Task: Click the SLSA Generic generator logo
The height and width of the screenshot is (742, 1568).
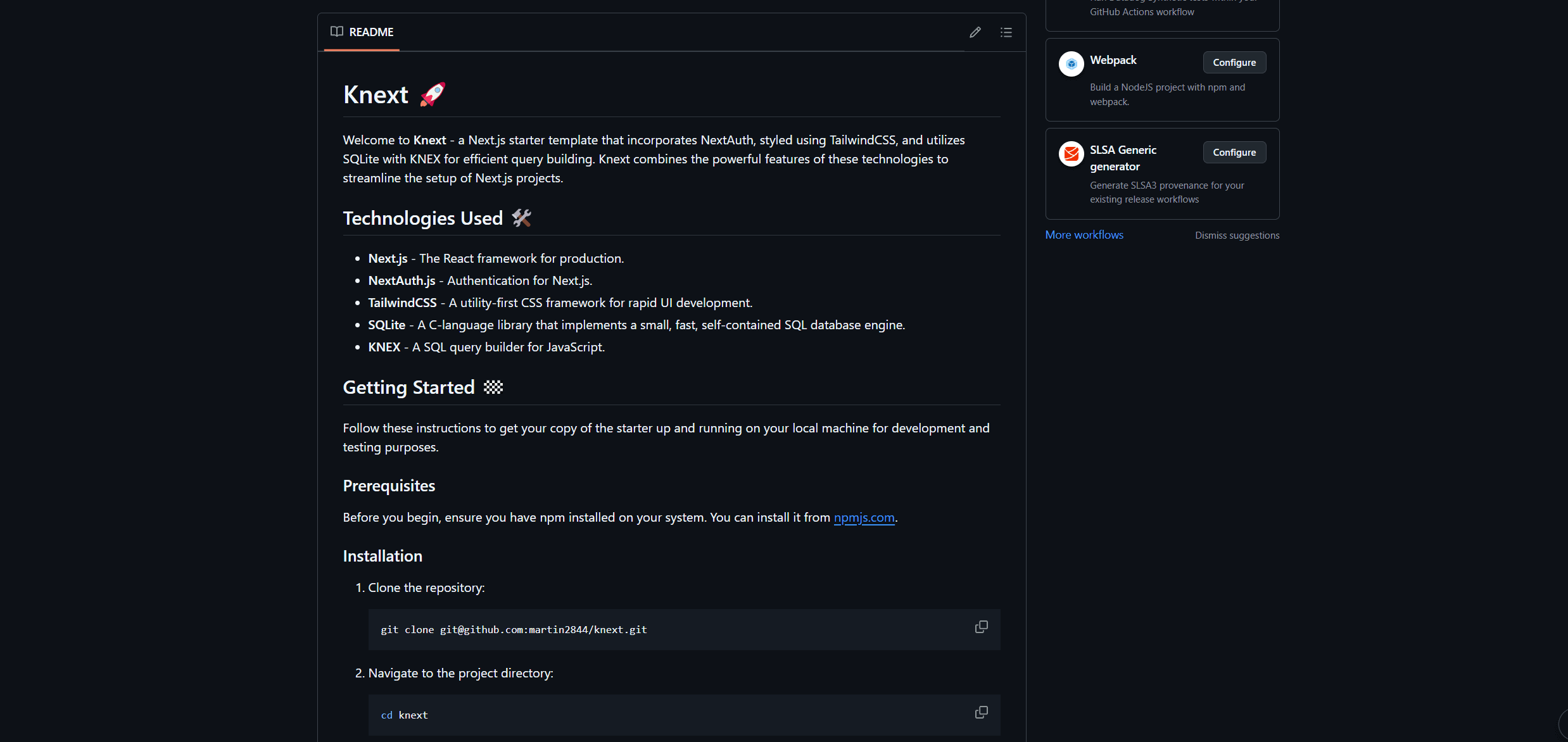Action: 1071,154
